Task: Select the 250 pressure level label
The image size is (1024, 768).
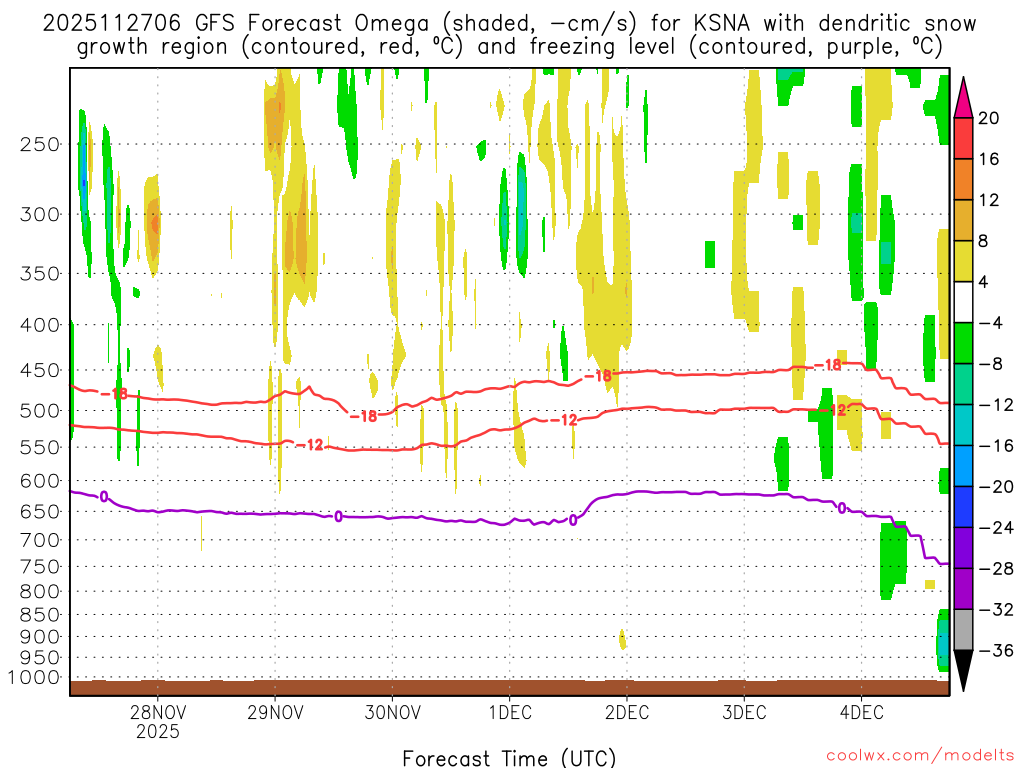Action: click(40, 144)
